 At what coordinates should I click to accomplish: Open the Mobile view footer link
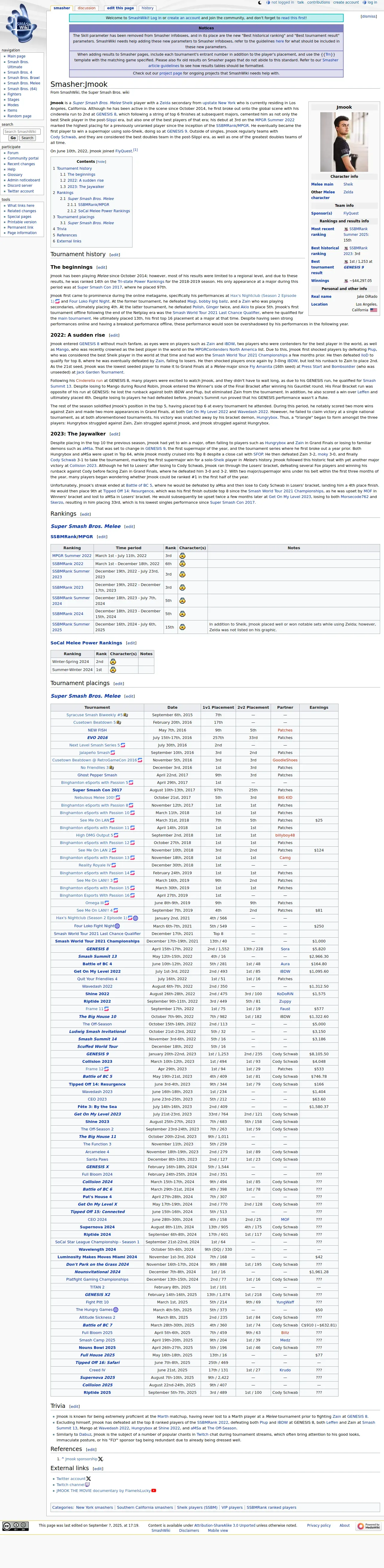pos(218,1530)
